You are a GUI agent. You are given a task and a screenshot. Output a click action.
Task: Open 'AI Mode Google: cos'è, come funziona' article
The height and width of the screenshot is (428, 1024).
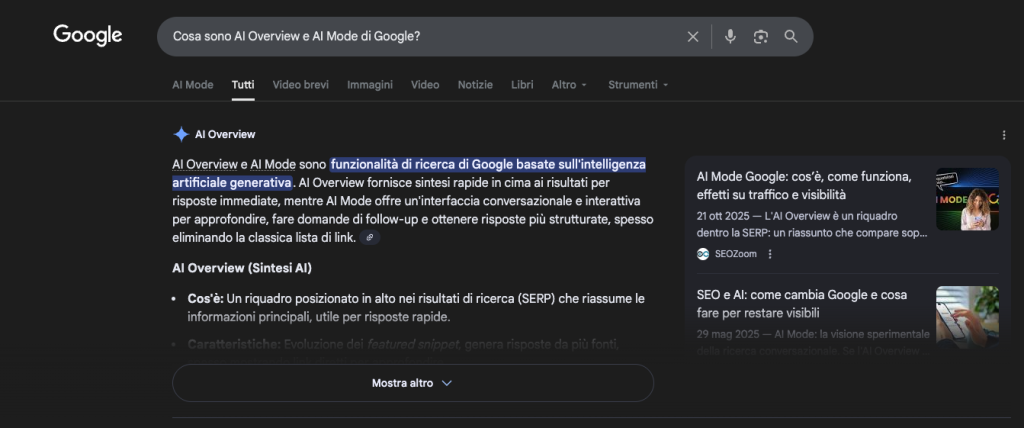click(x=805, y=186)
